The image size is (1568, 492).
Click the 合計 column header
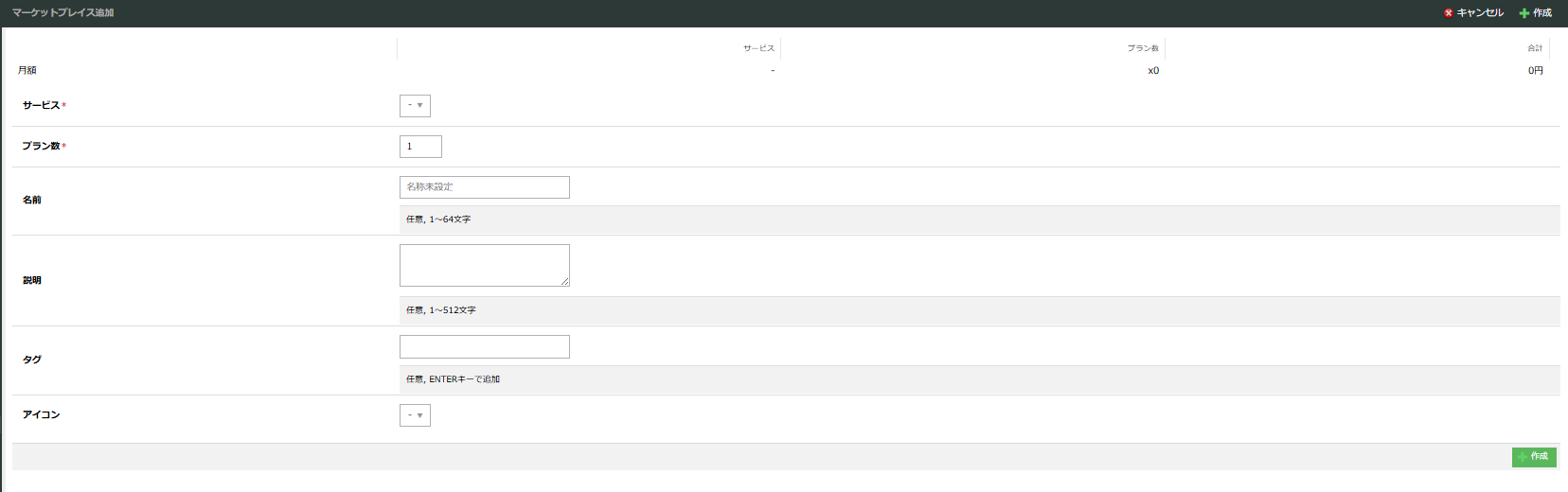[1535, 48]
